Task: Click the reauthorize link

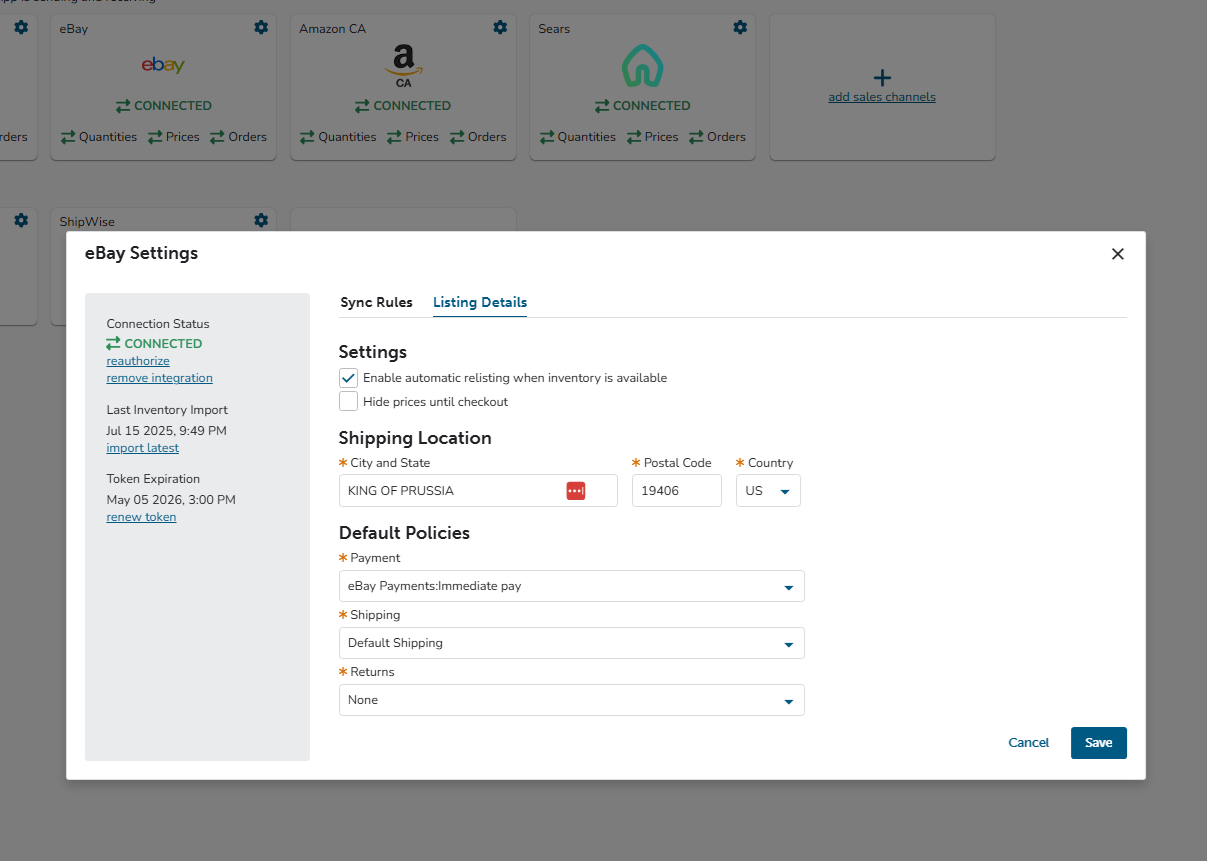Action: pyautogui.click(x=138, y=361)
